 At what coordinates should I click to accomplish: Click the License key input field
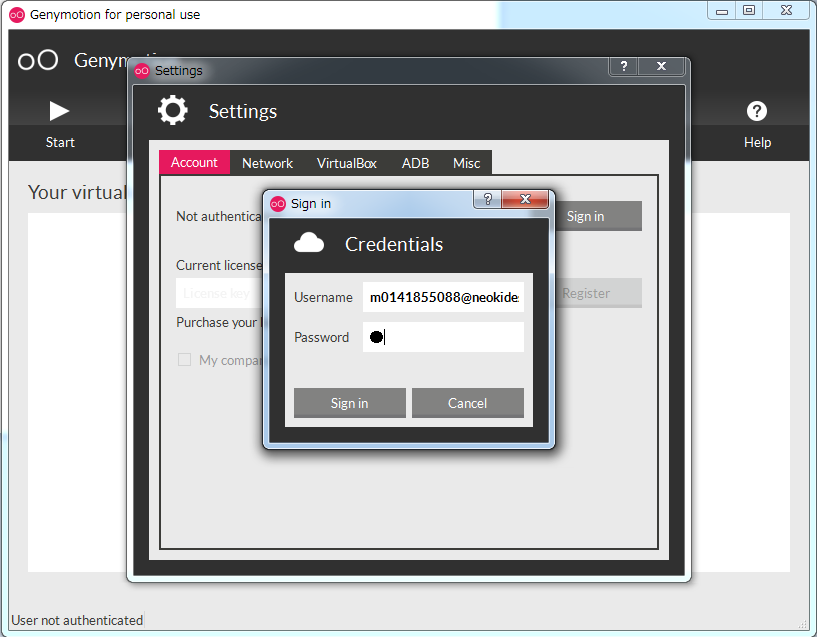click(219, 293)
